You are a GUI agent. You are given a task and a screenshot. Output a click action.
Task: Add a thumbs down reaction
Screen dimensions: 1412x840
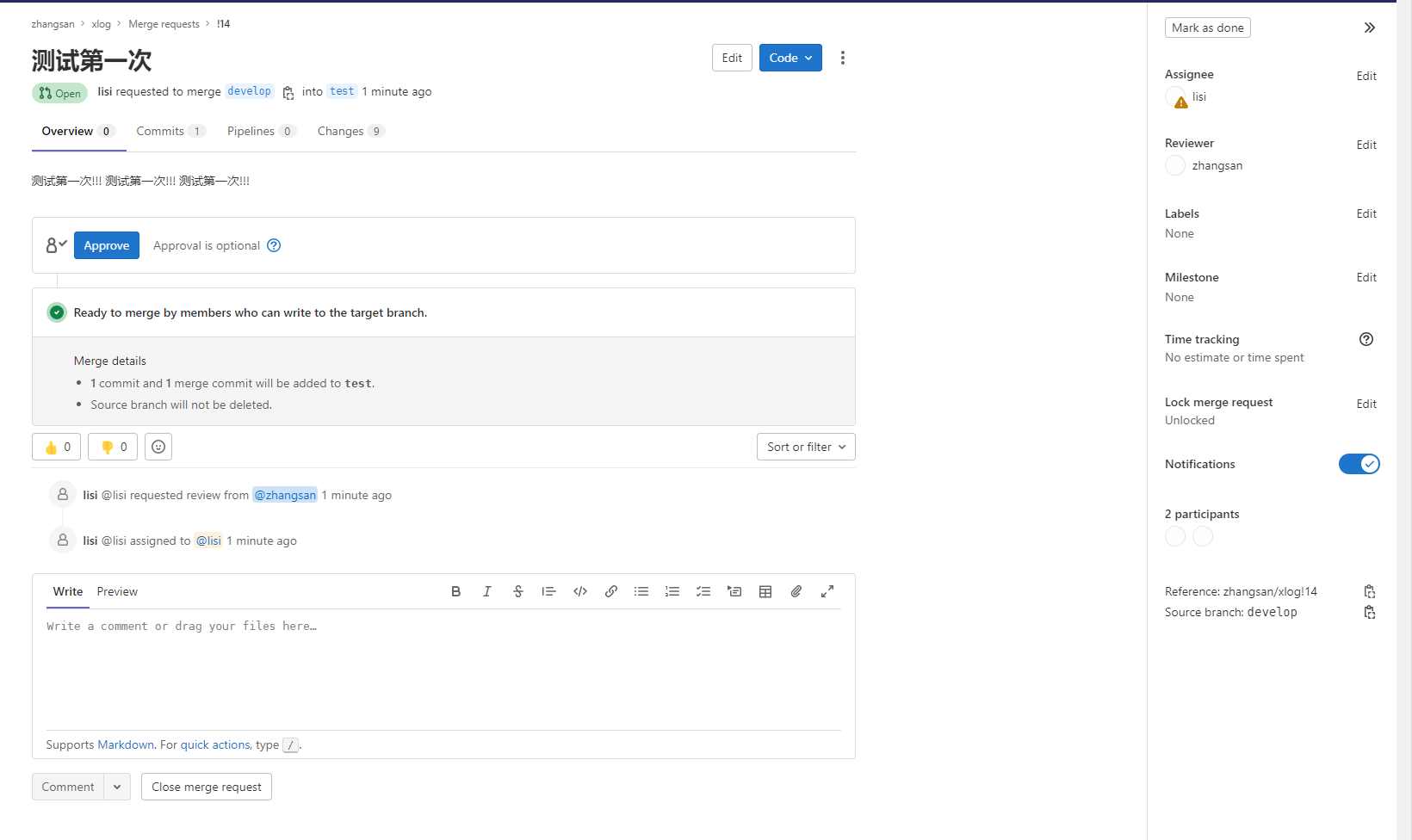[x=112, y=447]
